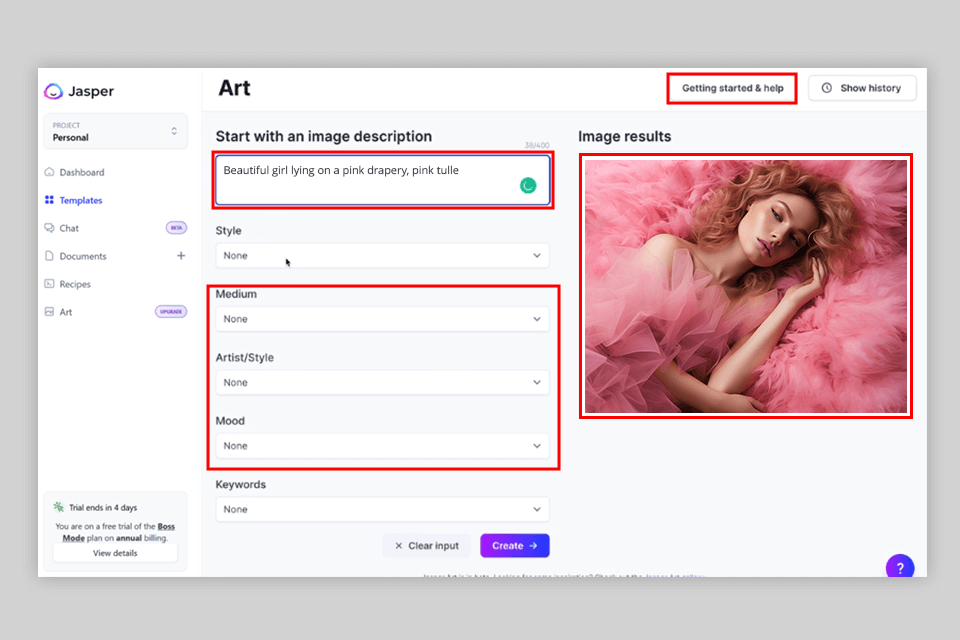Click Getting started & help button
Viewport: 960px width, 640px height.
click(x=732, y=88)
